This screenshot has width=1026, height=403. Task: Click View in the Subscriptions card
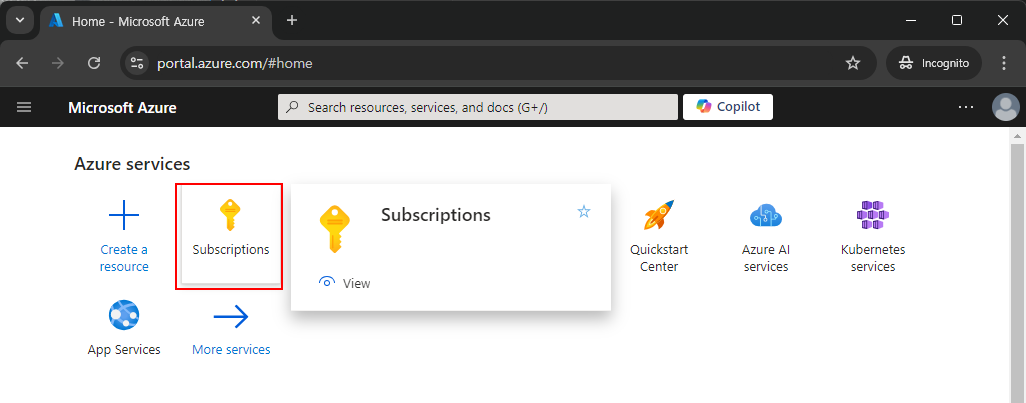pos(345,283)
